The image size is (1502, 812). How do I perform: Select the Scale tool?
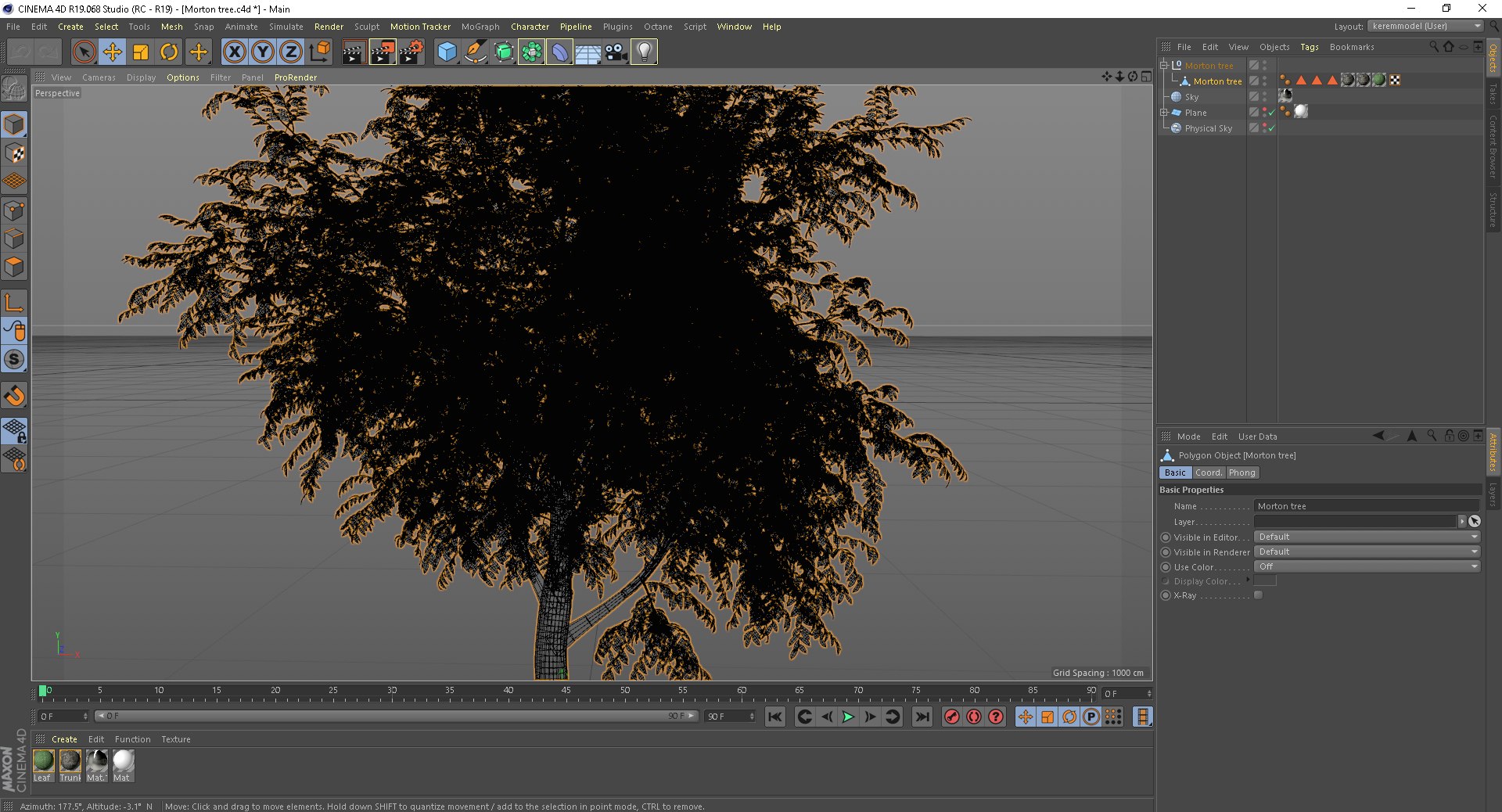[141, 52]
